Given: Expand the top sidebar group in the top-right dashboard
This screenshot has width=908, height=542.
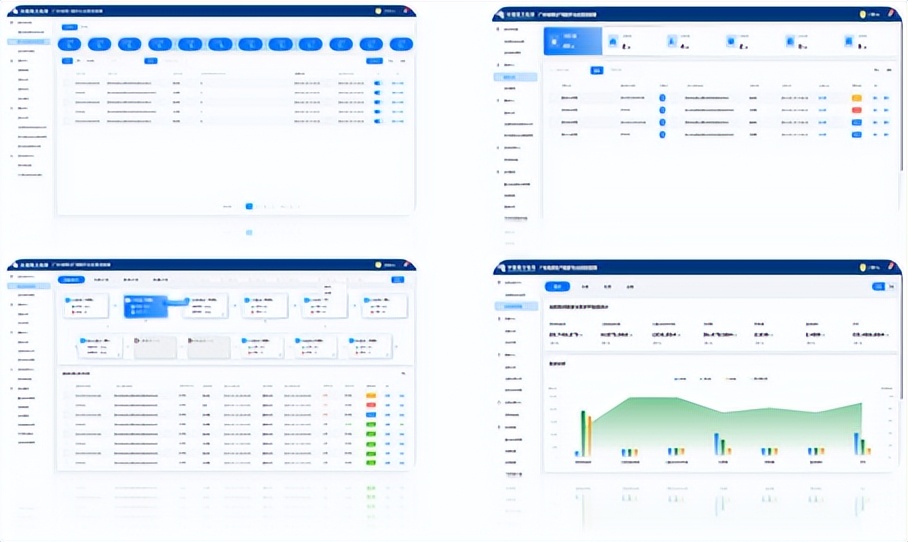Looking at the screenshot, I should tap(500, 30).
